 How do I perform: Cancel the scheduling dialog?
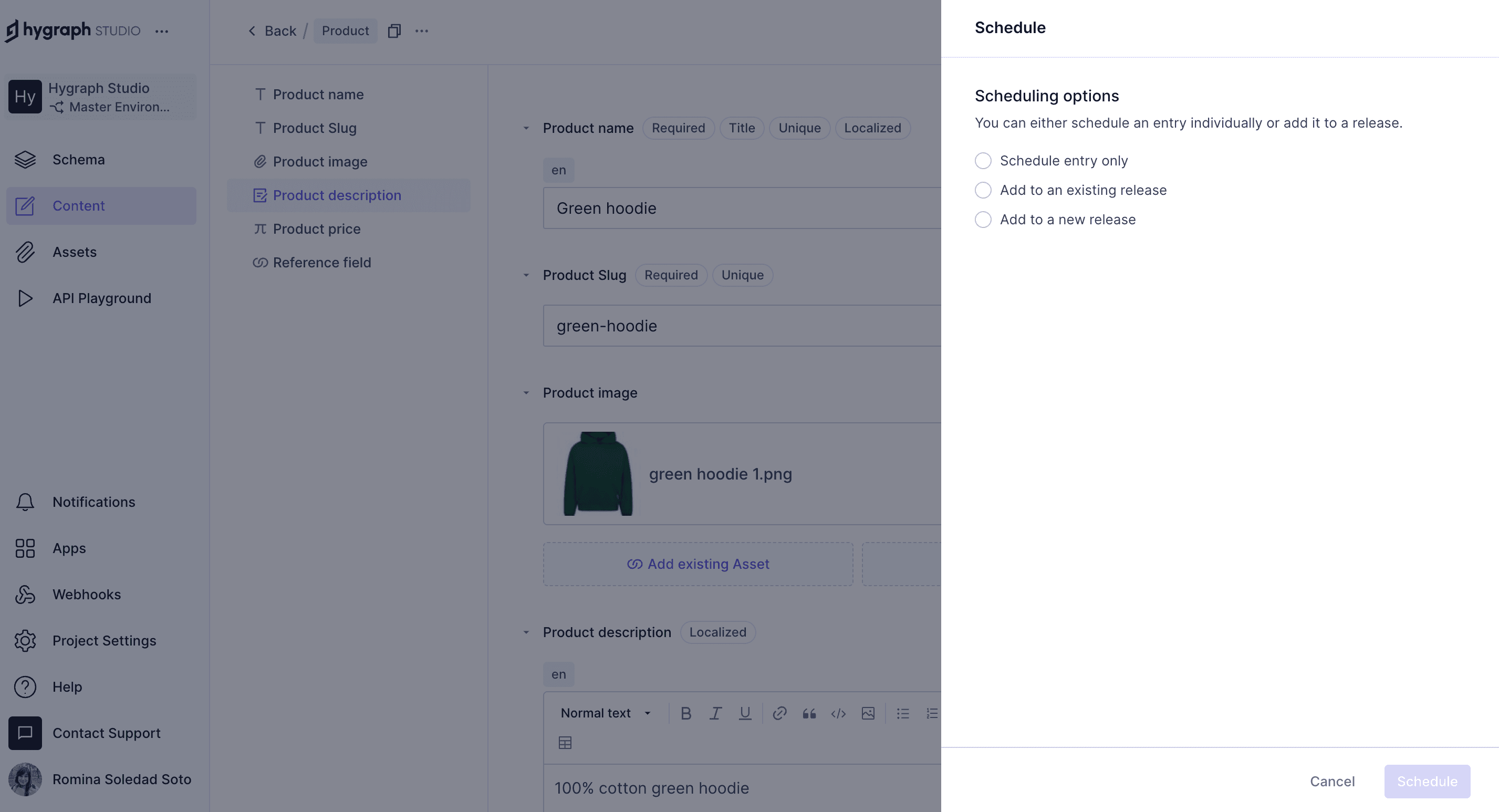tap(1332, 781)
